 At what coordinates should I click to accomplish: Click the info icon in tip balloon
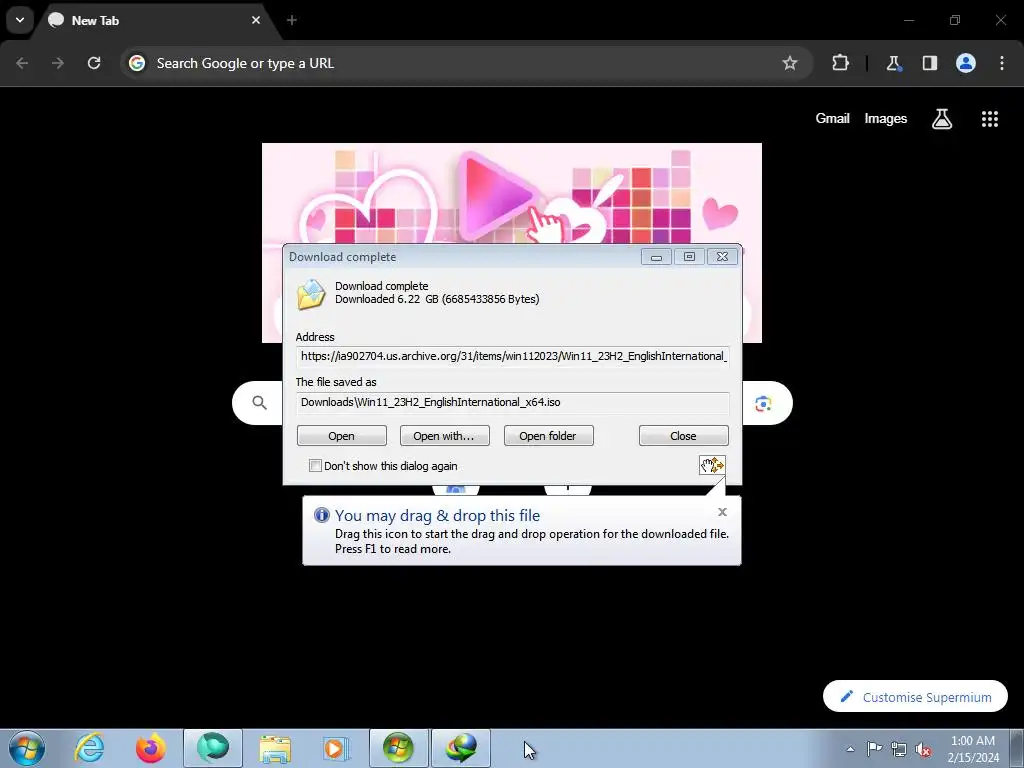click(322, 515)
